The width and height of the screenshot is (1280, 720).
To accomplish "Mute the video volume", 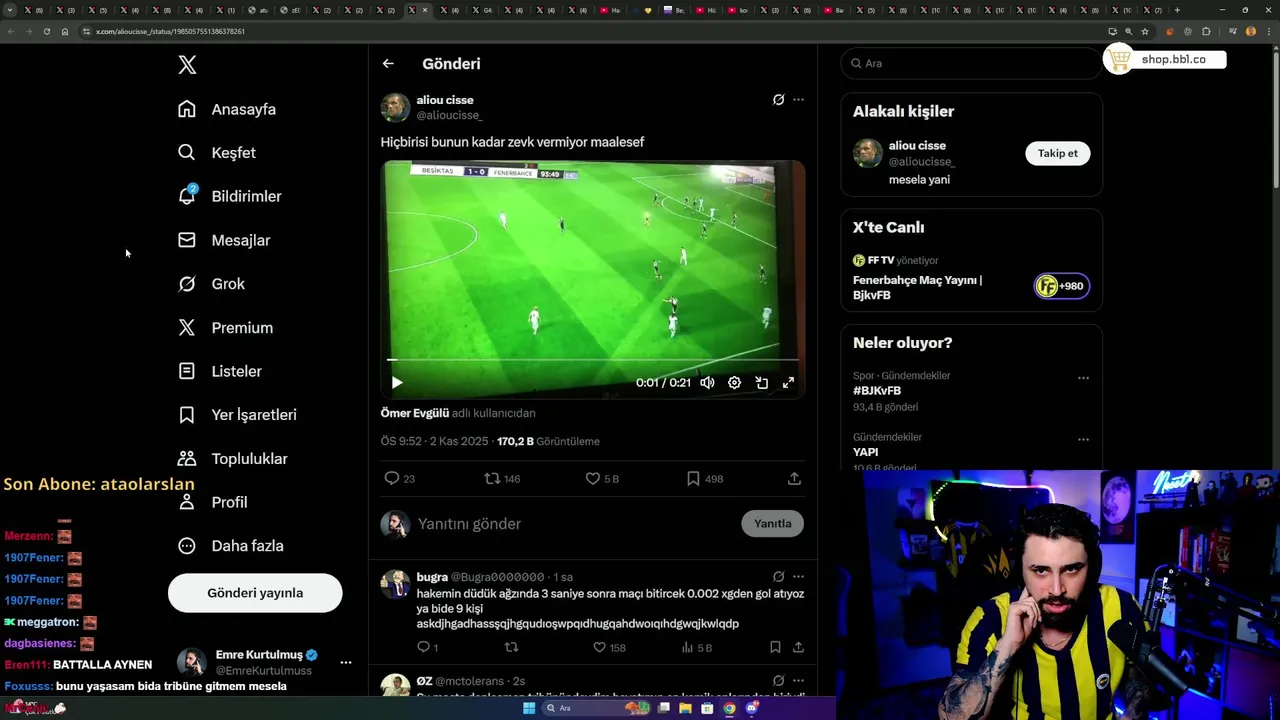I will tap(707, 382).
